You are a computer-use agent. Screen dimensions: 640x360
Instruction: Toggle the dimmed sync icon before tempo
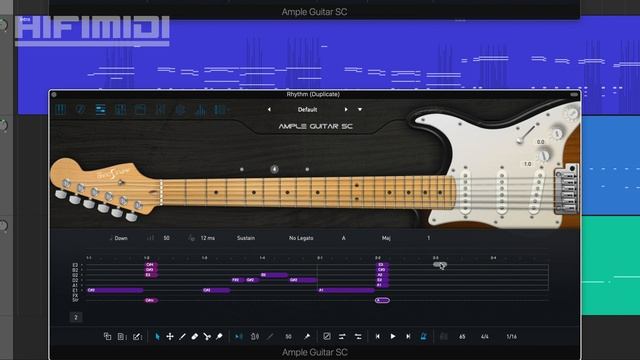click(444, 336)
